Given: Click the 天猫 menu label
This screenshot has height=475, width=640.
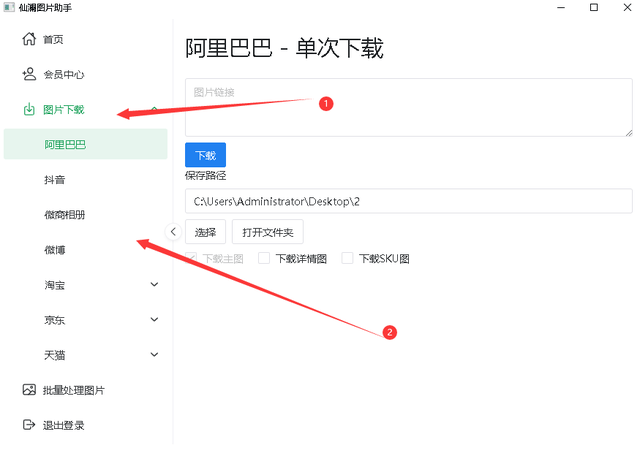Looking at the screenshot, I should (55, 355).
